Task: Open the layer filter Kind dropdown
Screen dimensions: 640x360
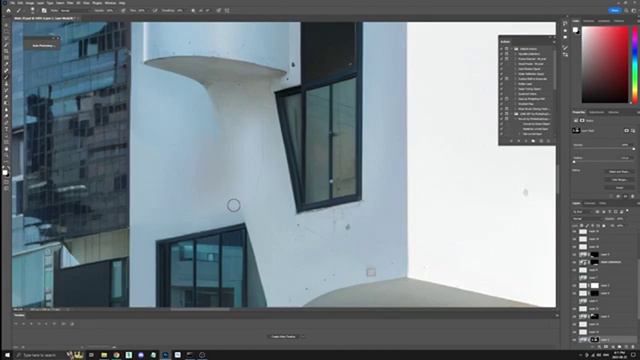Action: [x=583, y=212]
